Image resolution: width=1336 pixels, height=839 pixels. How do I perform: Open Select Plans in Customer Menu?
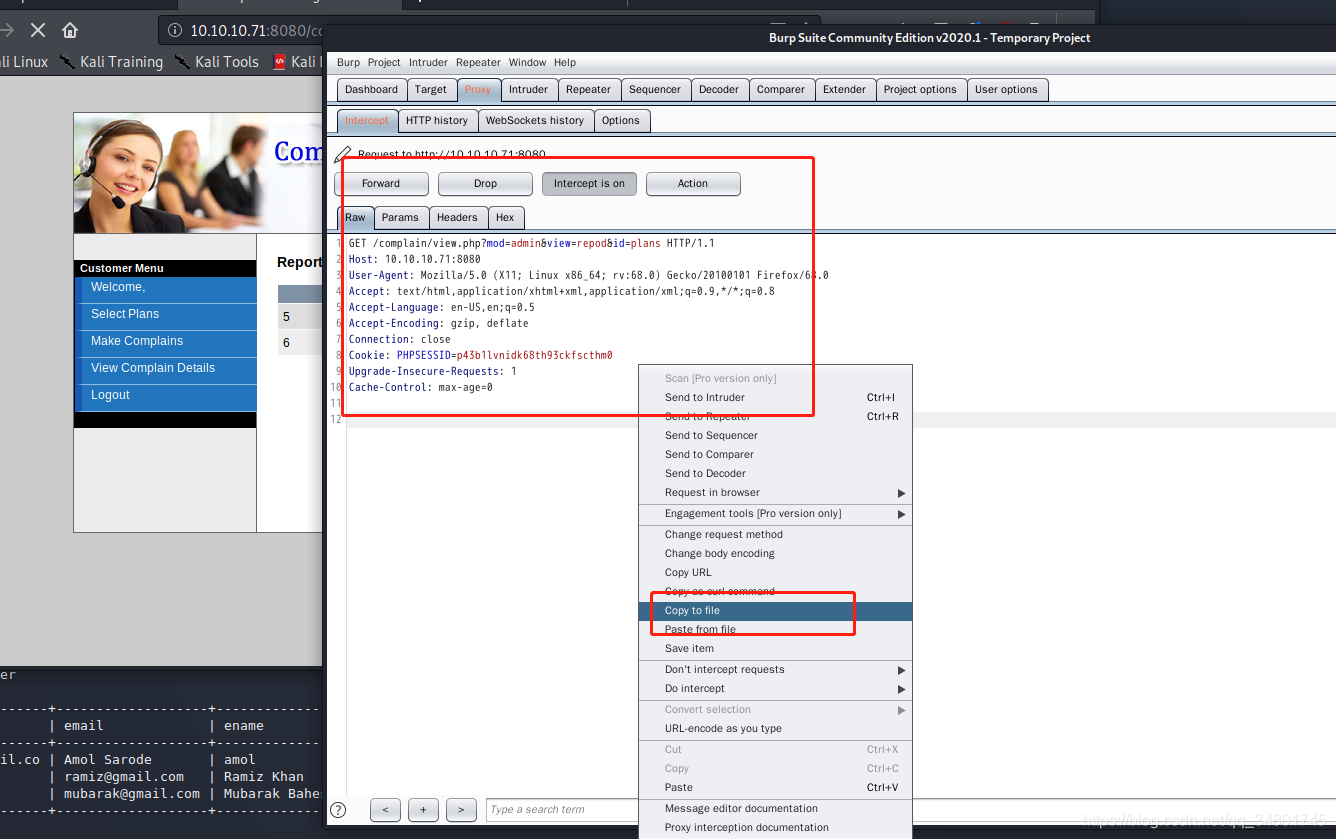[125, 314]
